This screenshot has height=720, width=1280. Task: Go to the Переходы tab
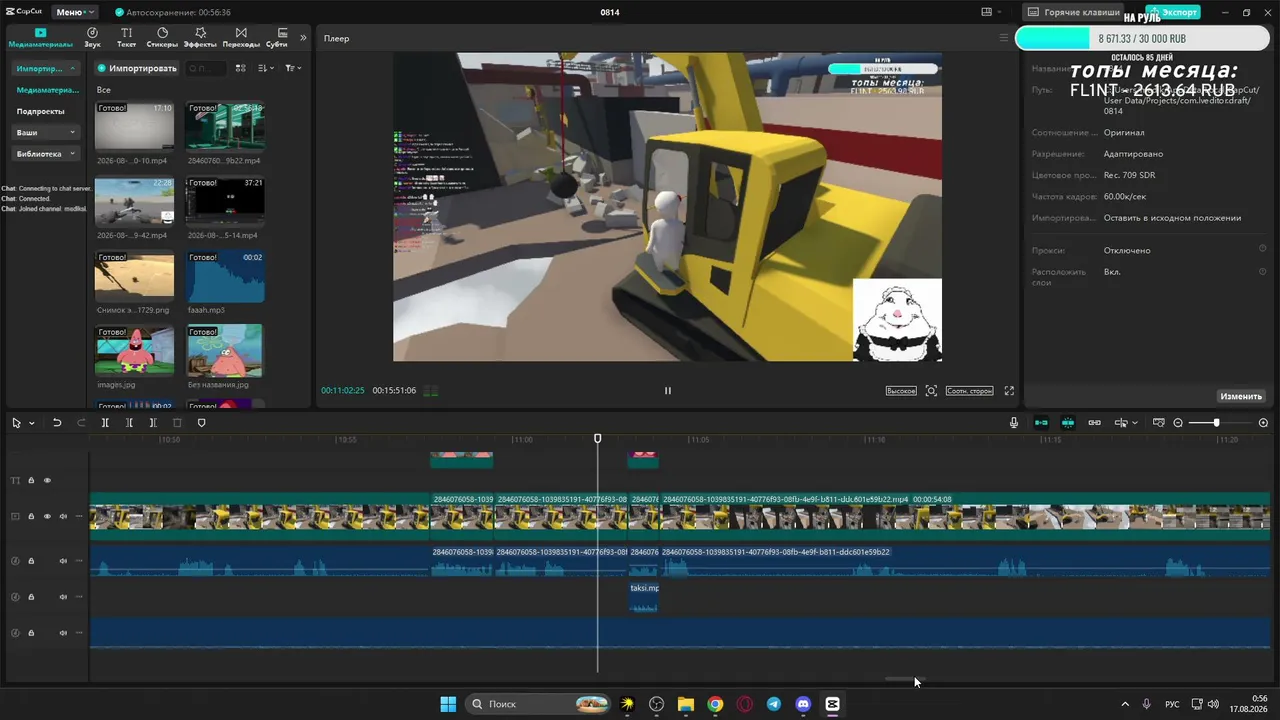pyautogui.click(x=241, y=38)
